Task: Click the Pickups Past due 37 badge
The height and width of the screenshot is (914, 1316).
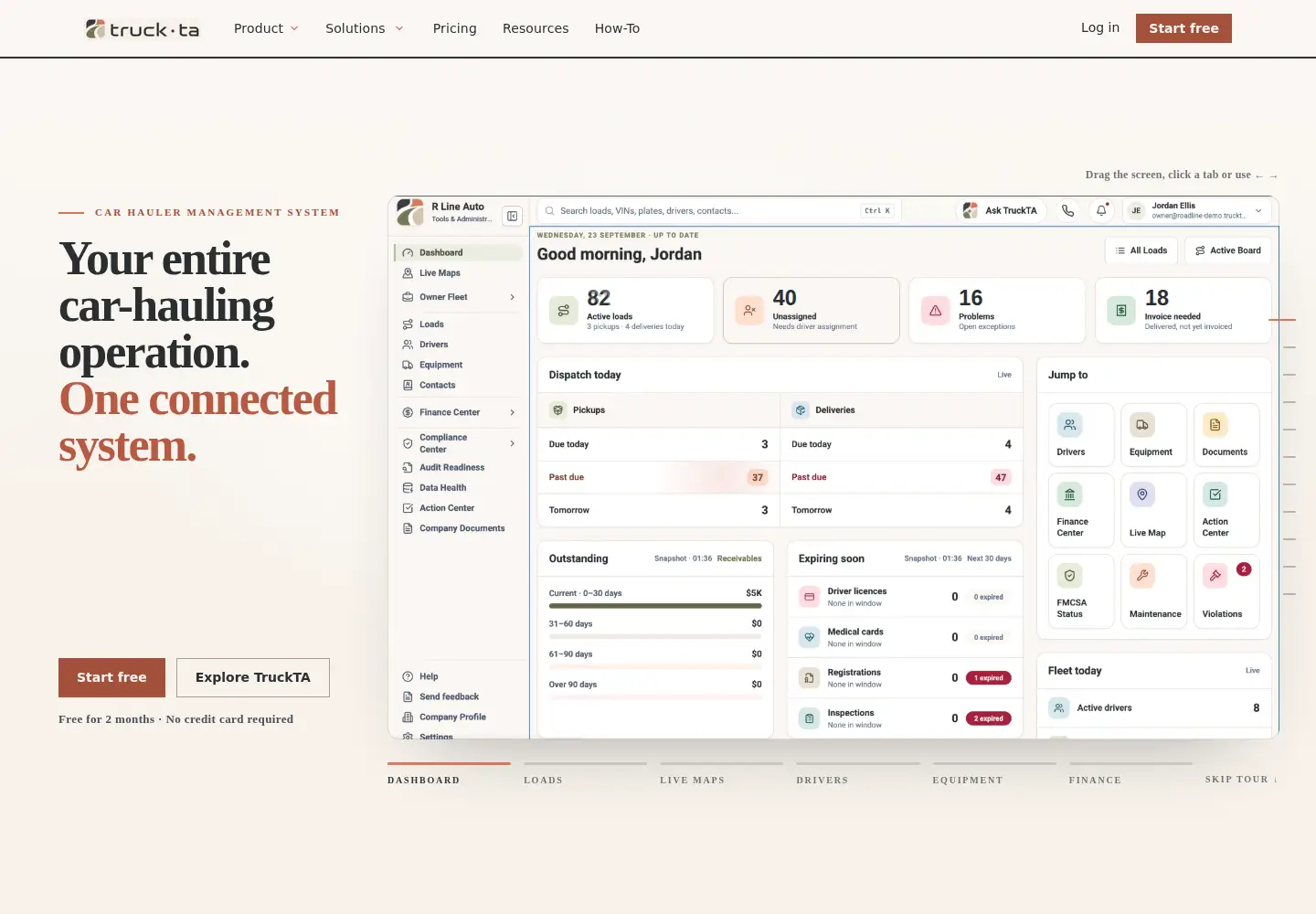Action: tap(757, 477)
